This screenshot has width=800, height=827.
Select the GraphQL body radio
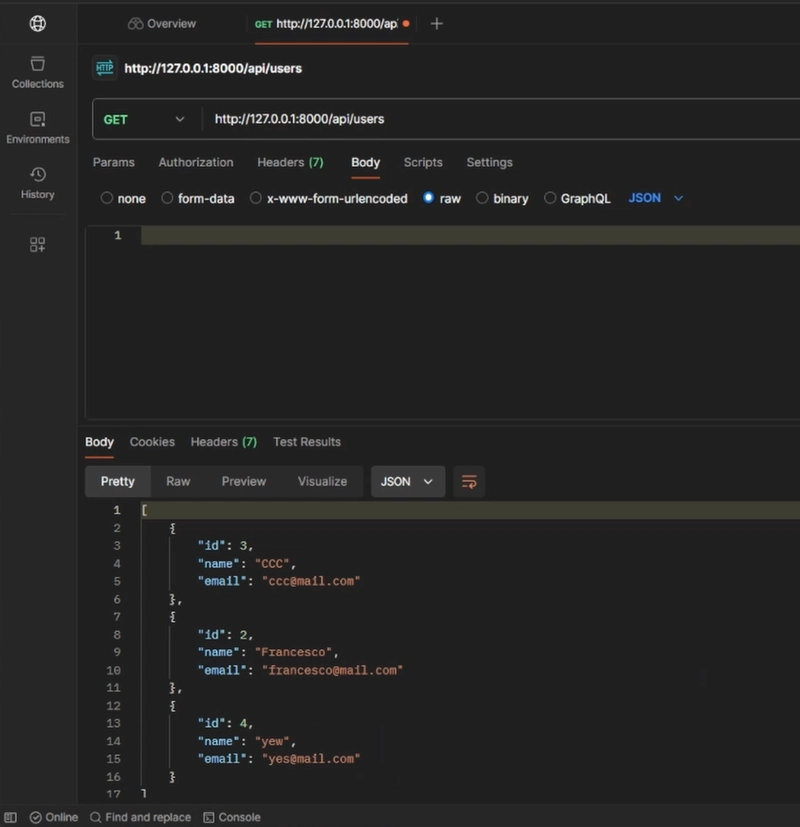point(550,198)
